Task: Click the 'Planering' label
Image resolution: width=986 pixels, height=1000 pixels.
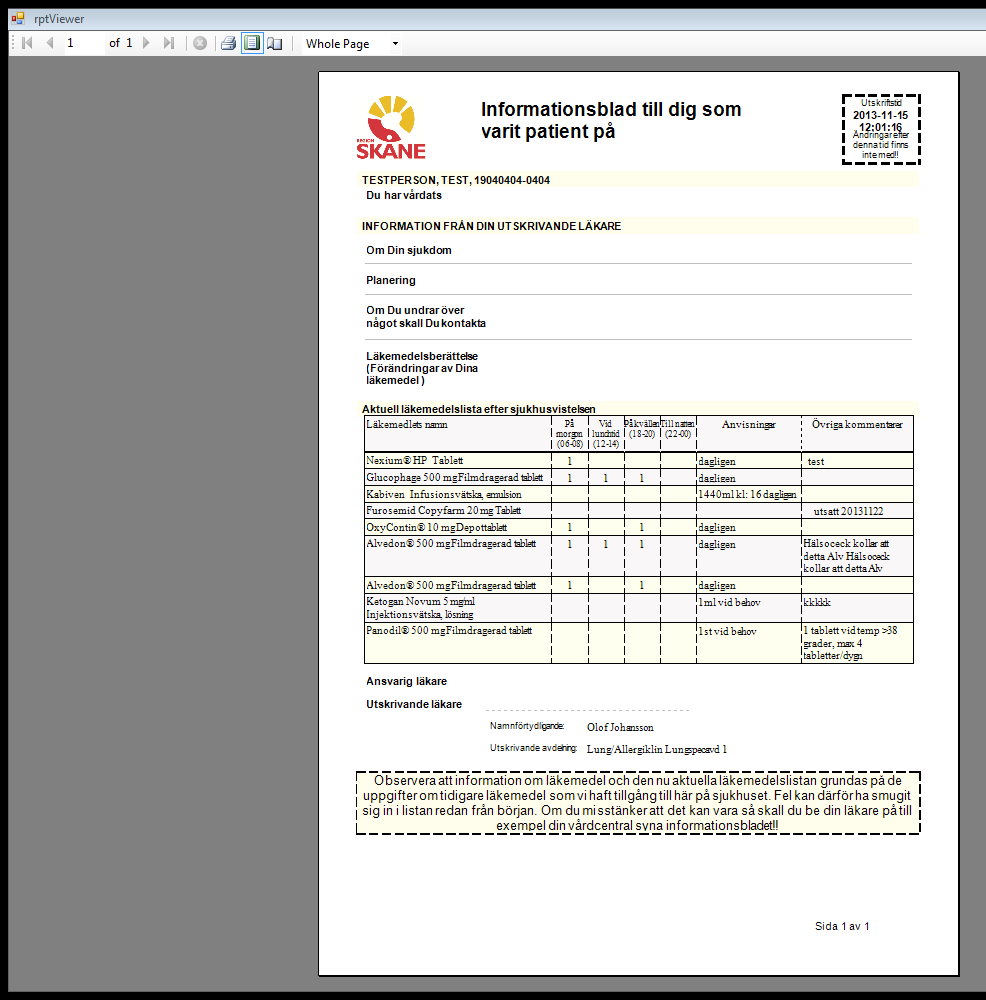Action: pos(390,281)
